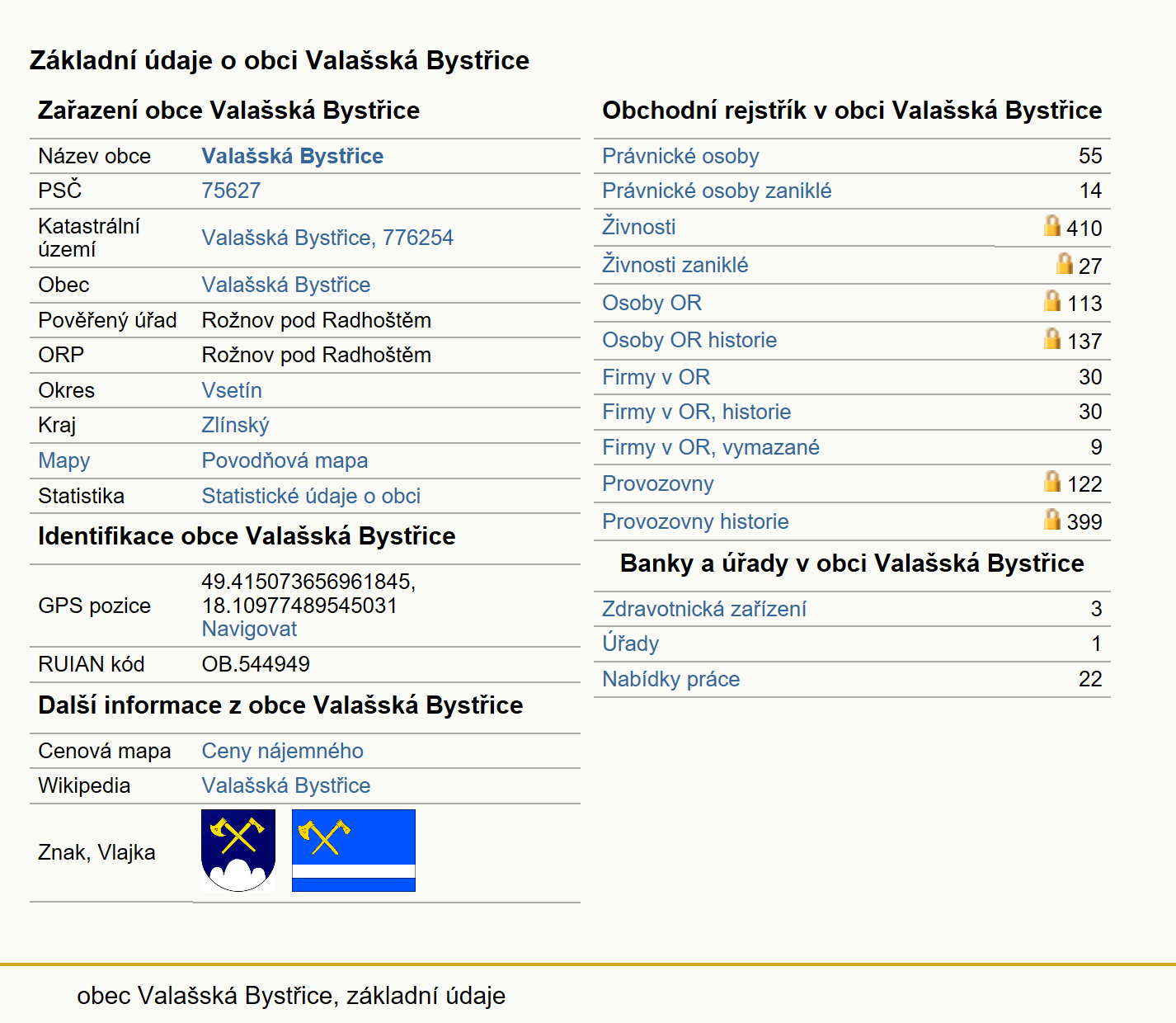1176x1023 pixels.
Task: Open Zdravotnická zařízení link
Action: coord(704,609)
